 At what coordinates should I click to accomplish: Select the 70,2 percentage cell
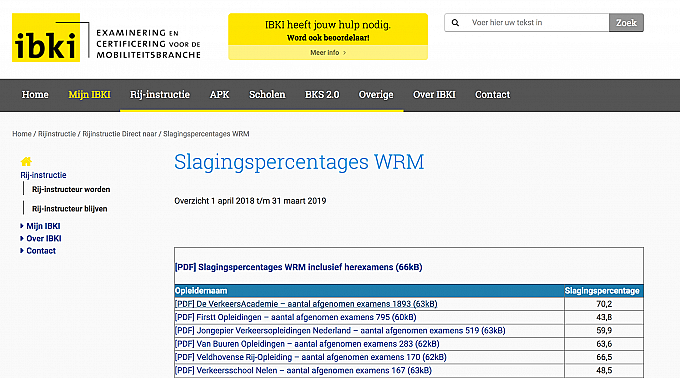[604, 304]
